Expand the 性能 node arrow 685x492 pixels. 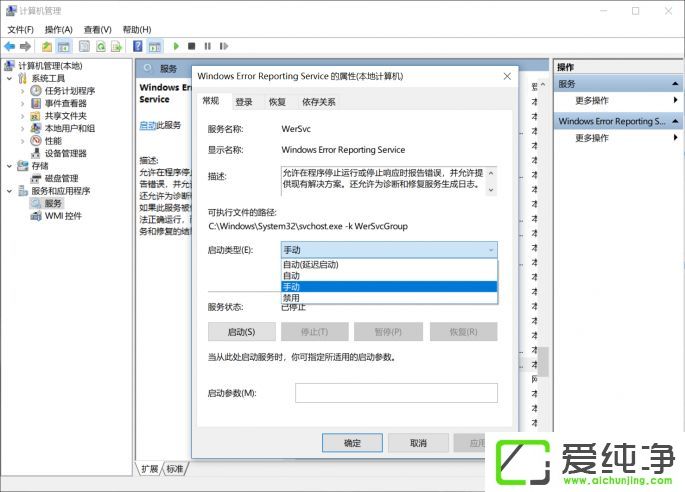click(x=22, y=141)
